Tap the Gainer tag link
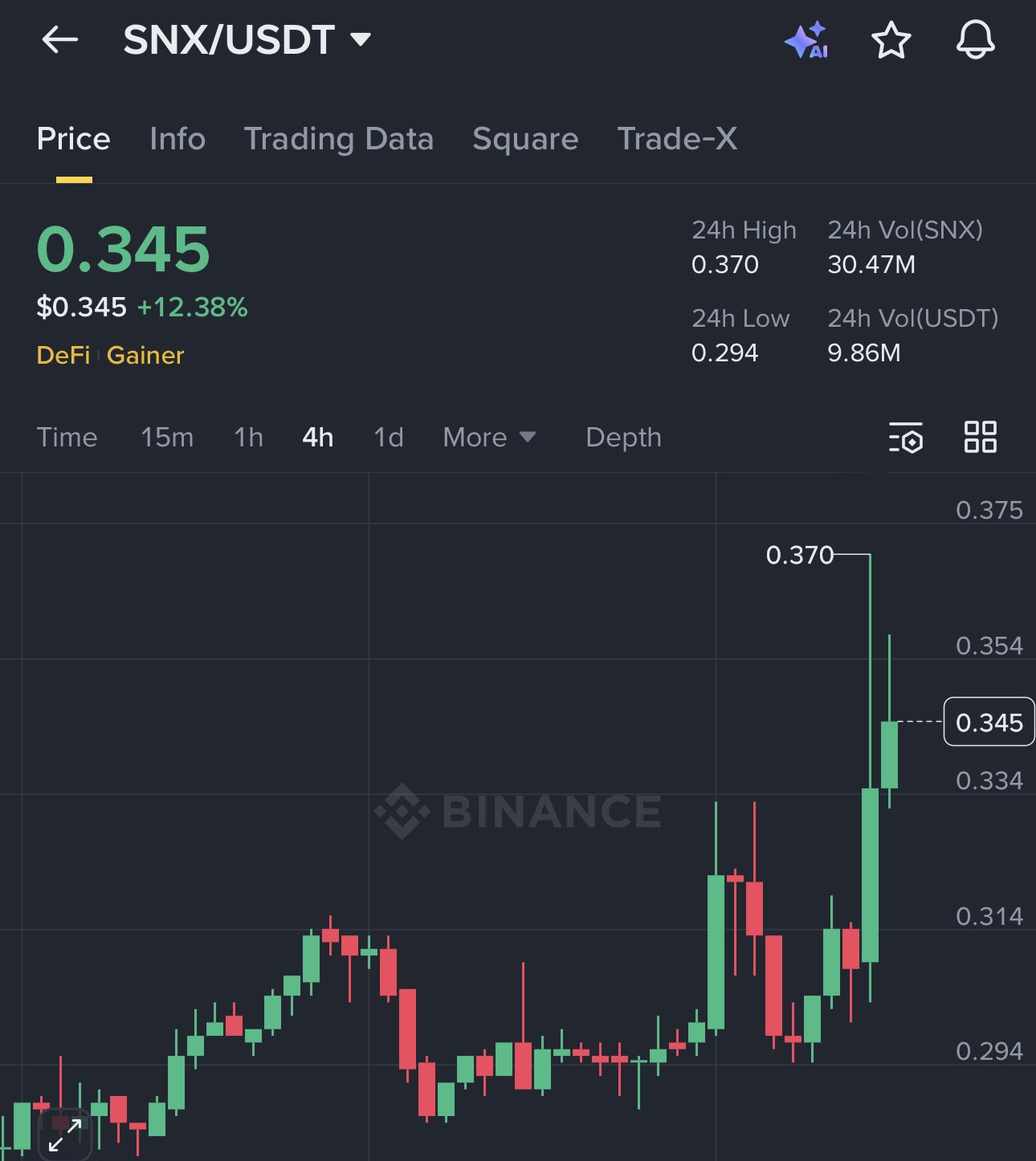Viewport: 1036px width, 1161px height. [145, 355]
